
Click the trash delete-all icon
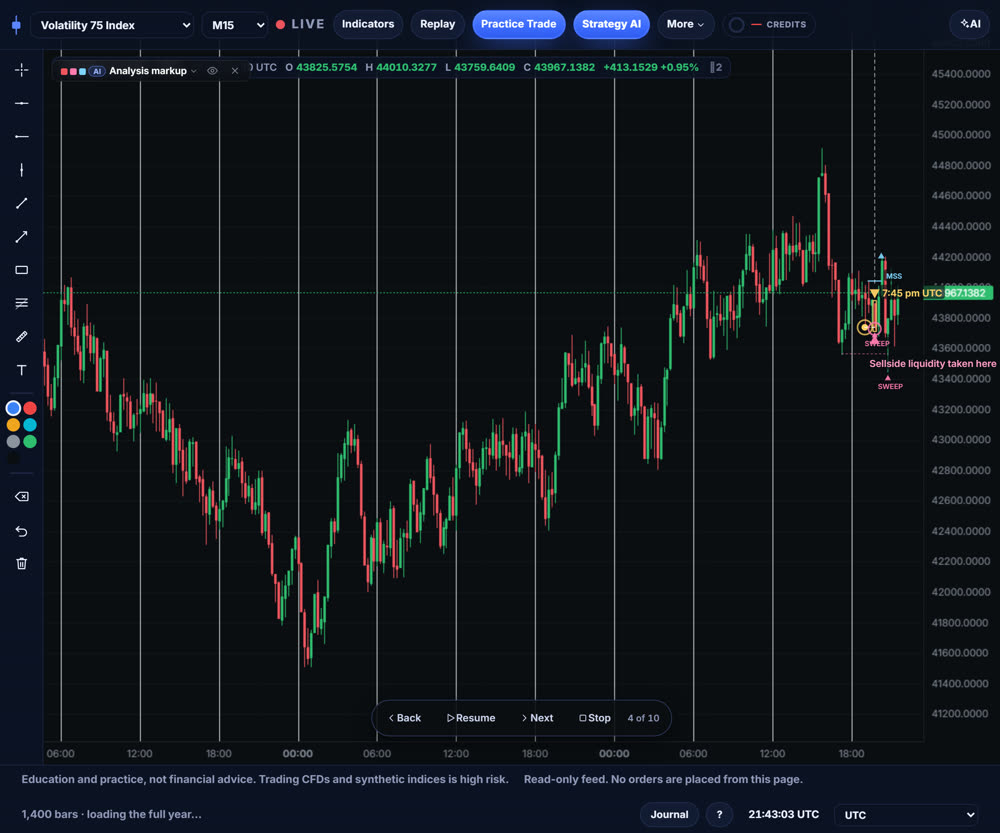pos(22,564)
